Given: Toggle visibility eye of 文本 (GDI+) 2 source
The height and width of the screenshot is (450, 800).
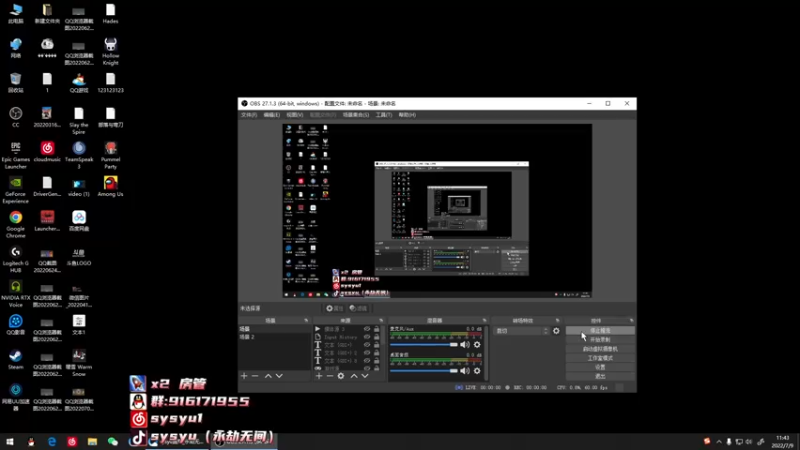Looking at the screenshot, I should (x=367, y=353).
